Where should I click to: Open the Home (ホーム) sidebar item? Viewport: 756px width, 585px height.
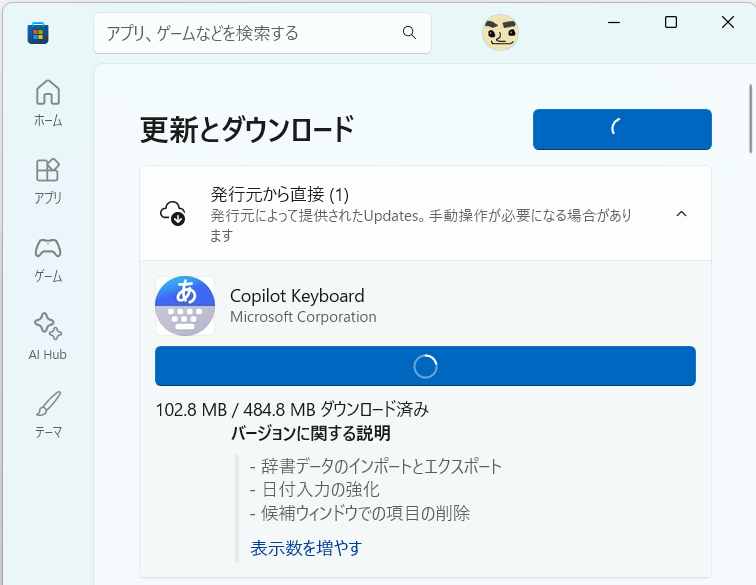48,103
